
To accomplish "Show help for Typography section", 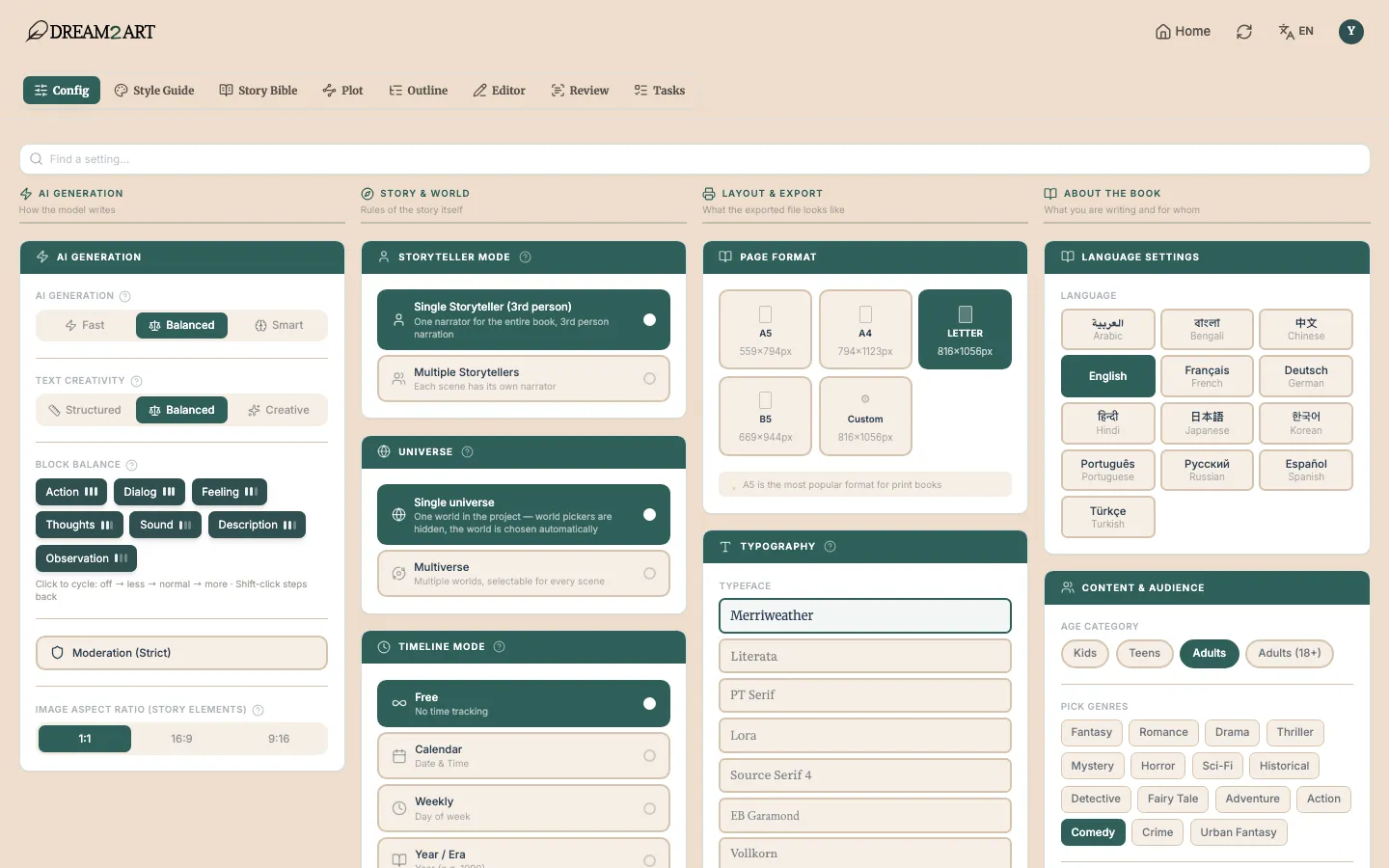I will [831, 547].
